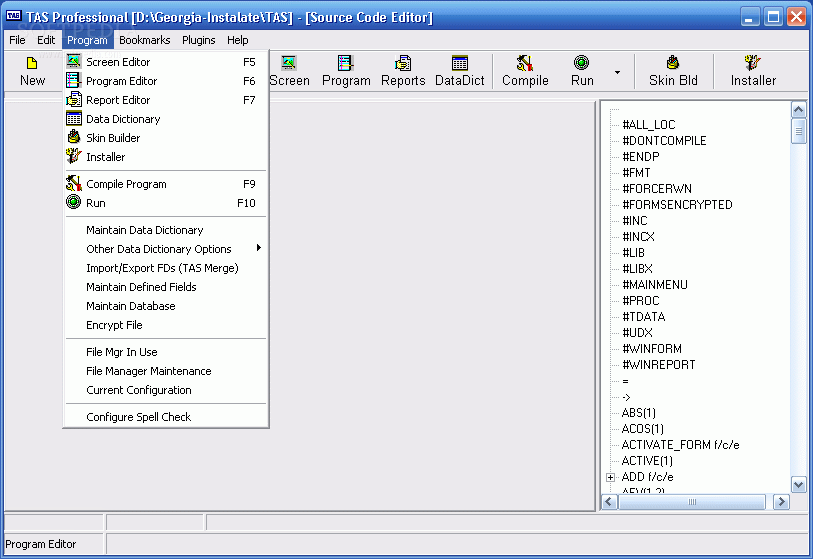Select #DONTCOMPILE in the command list

[664, 141]
